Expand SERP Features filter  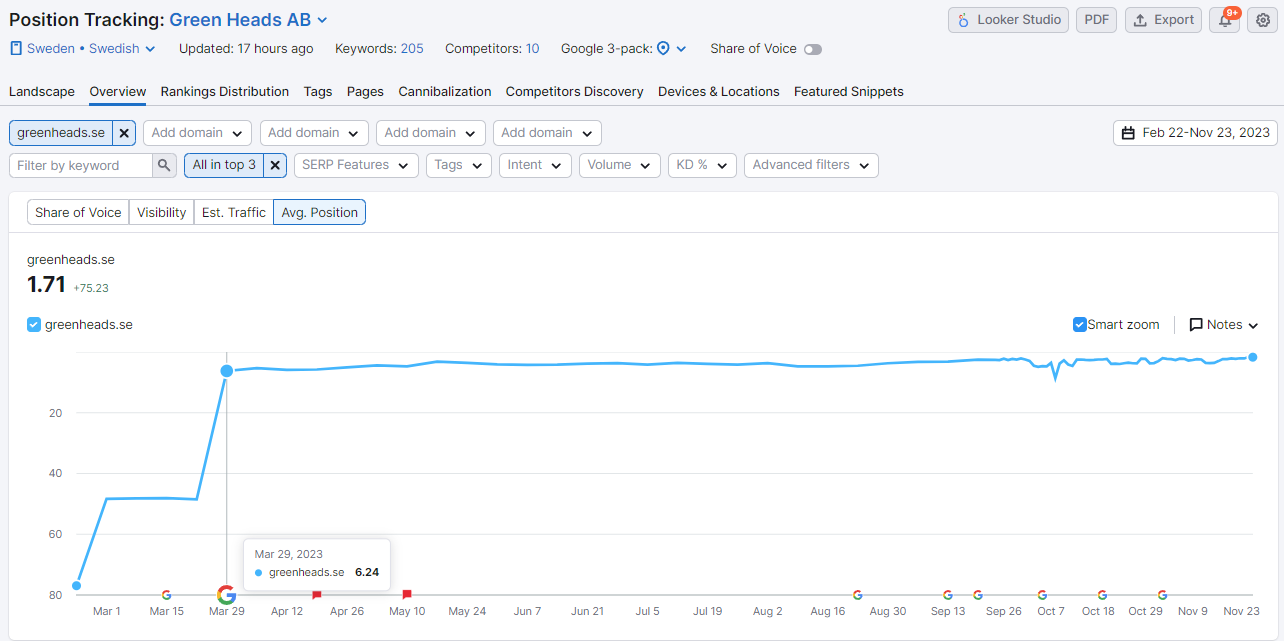pos(356,165)
